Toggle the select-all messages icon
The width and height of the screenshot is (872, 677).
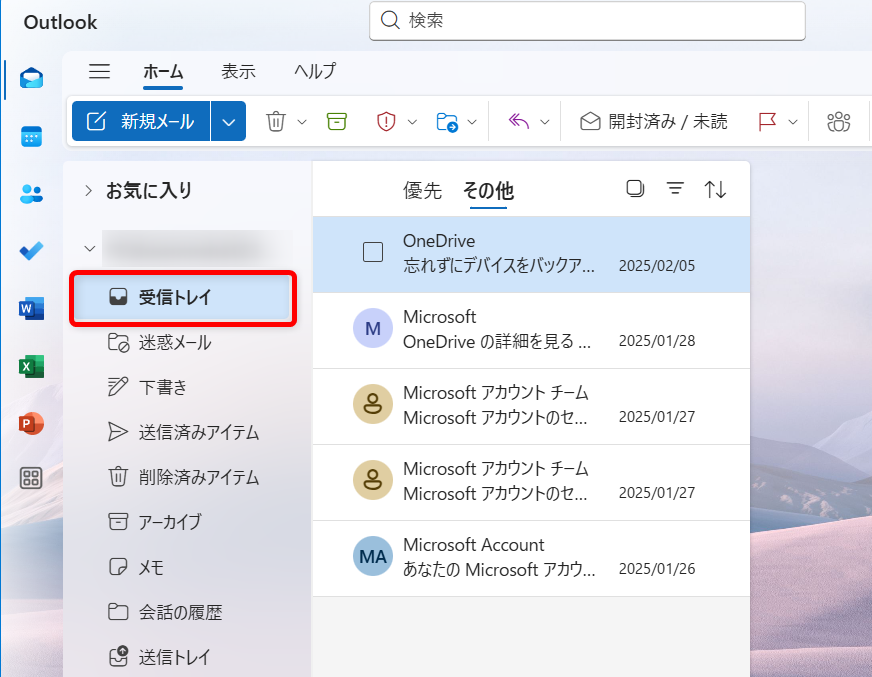(x=635, y=189)
